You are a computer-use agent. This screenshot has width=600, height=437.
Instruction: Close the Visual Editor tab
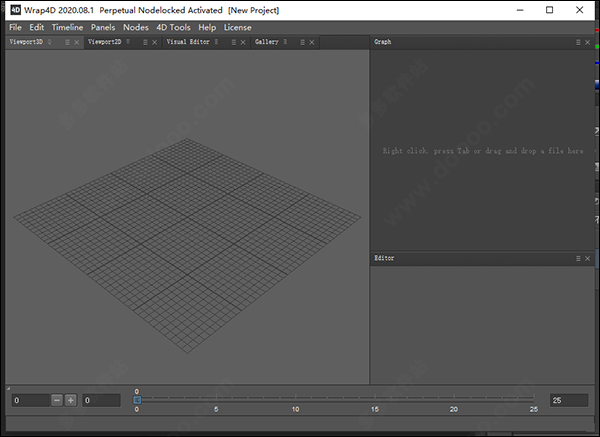click(243, 42)
